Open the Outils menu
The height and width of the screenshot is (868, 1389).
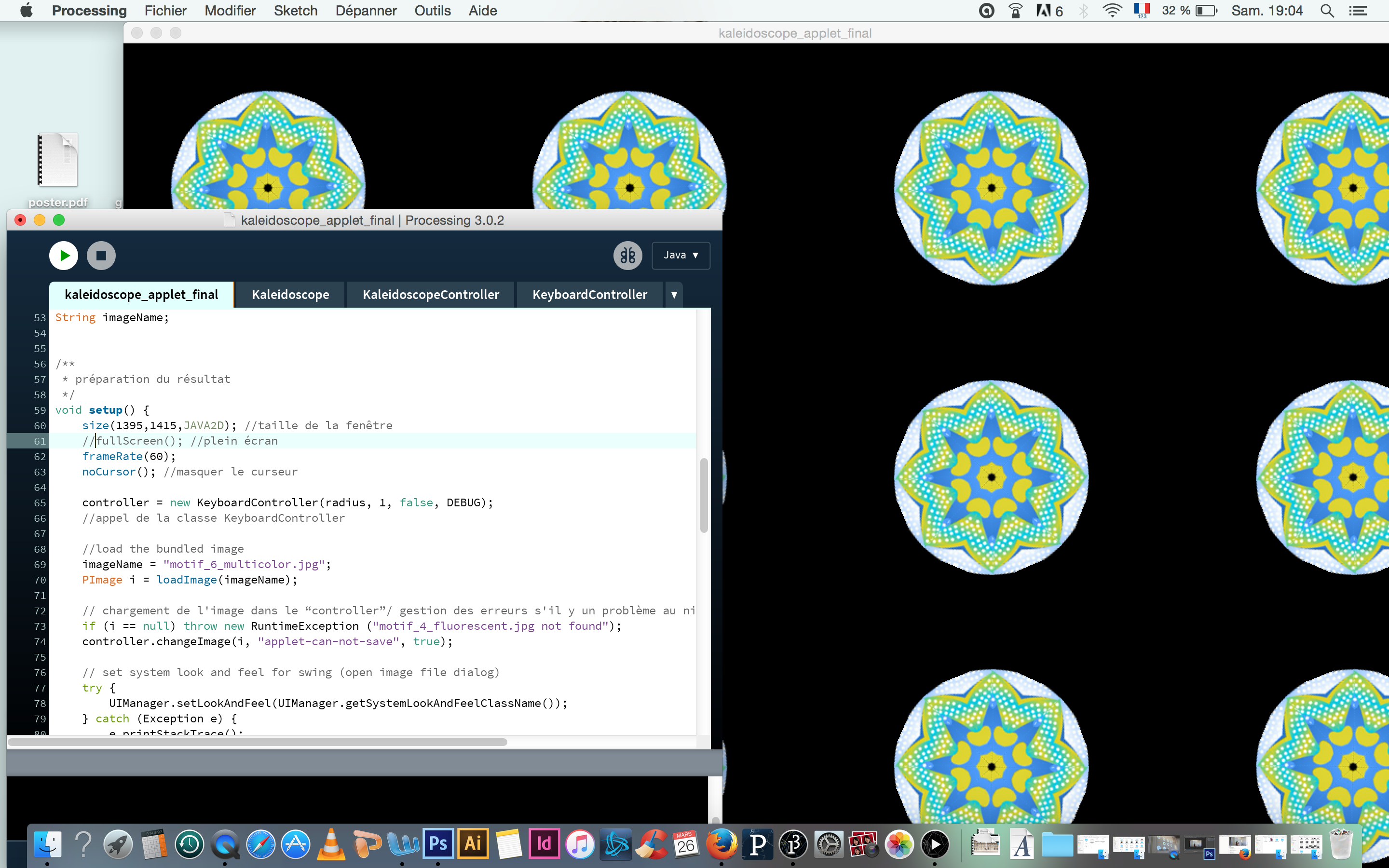[x=432, y=10]
